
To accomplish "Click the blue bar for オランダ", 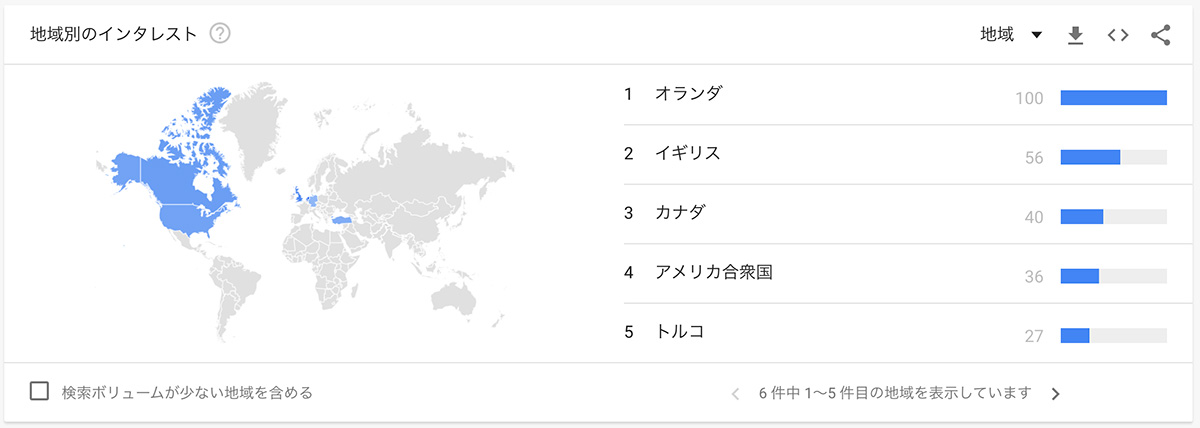I will point(1113,97).
